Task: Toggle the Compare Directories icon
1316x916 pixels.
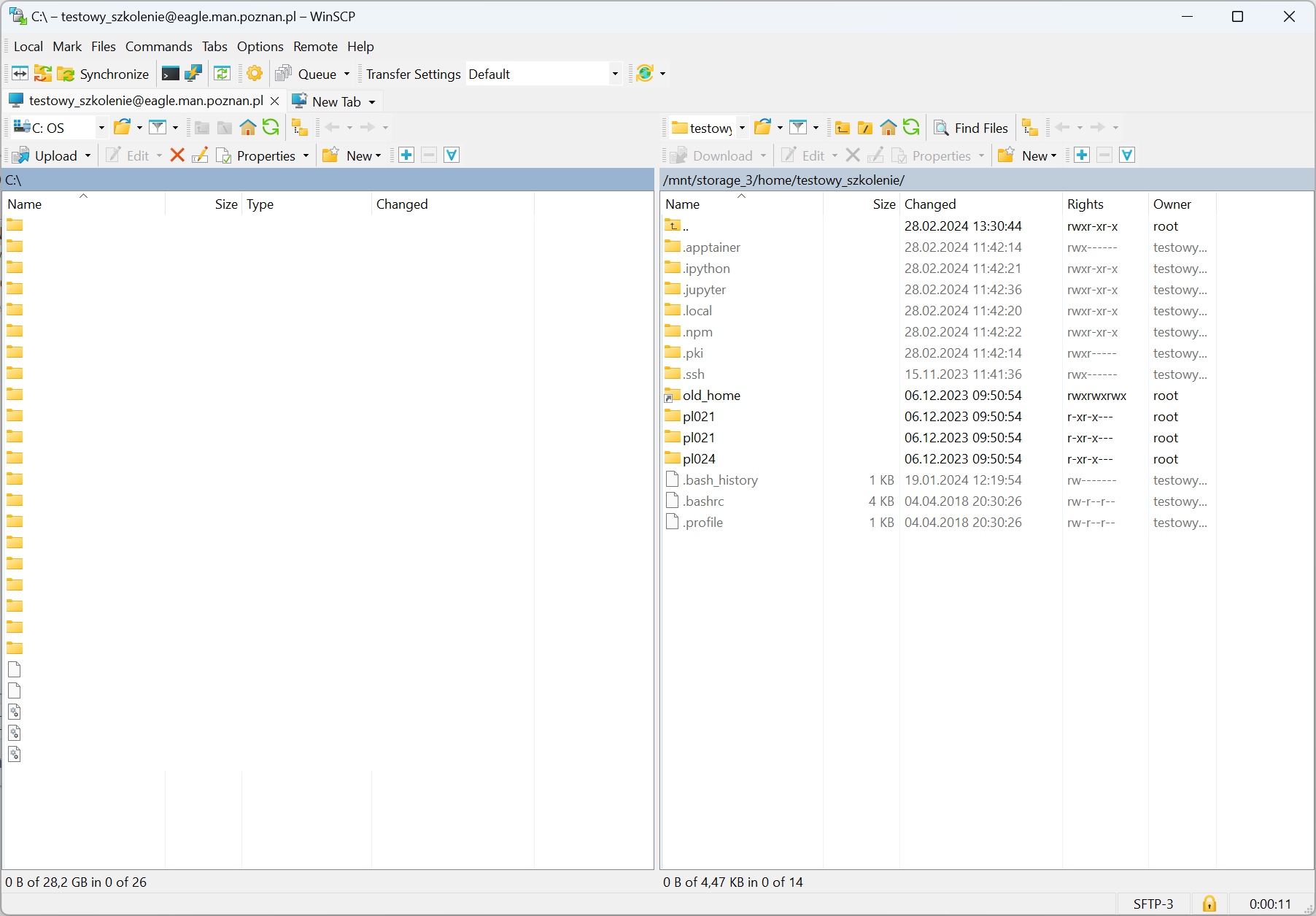Action: click(x=20, y=74)
